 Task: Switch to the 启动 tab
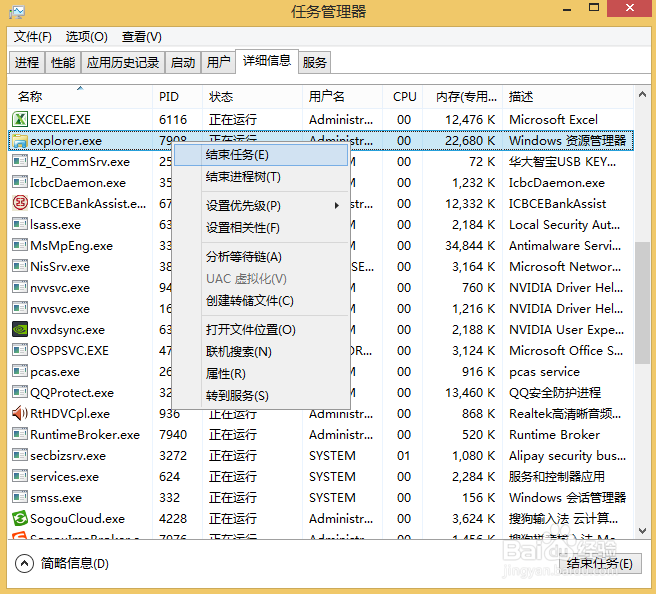click(x=183, y=63)
